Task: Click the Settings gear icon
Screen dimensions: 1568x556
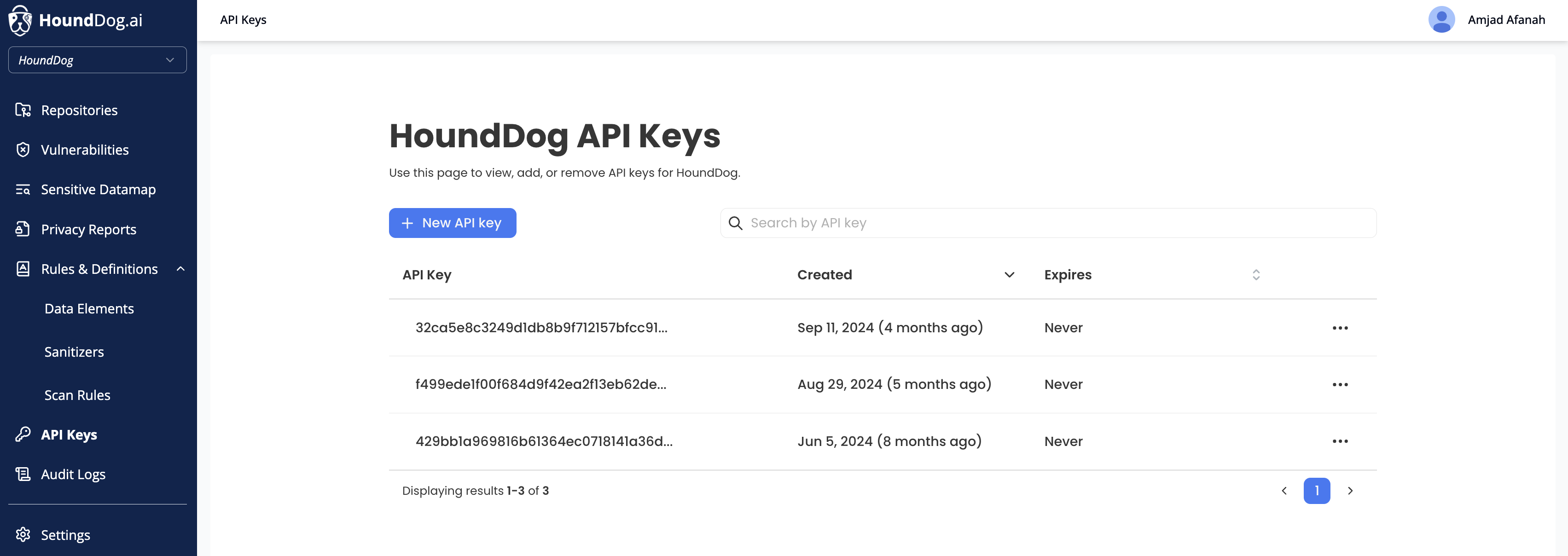Action: [x=23, y=535]
